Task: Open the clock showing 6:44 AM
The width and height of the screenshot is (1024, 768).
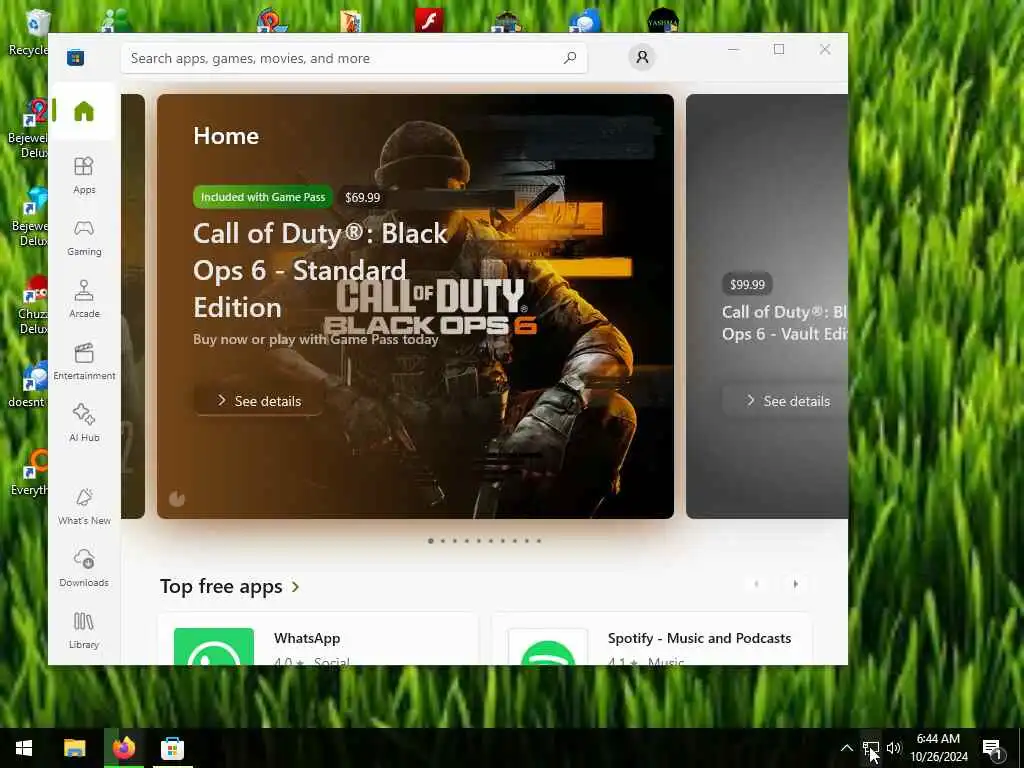Action: [939, 748]
